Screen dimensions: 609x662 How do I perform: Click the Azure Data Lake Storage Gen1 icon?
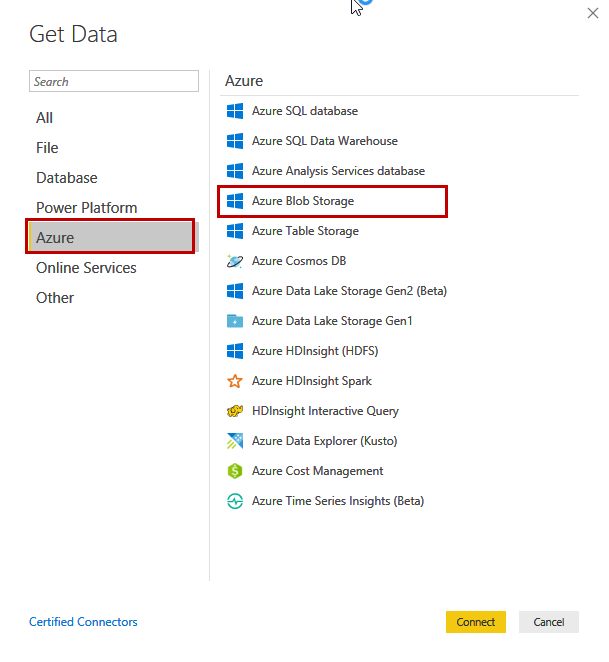point(235,321)
